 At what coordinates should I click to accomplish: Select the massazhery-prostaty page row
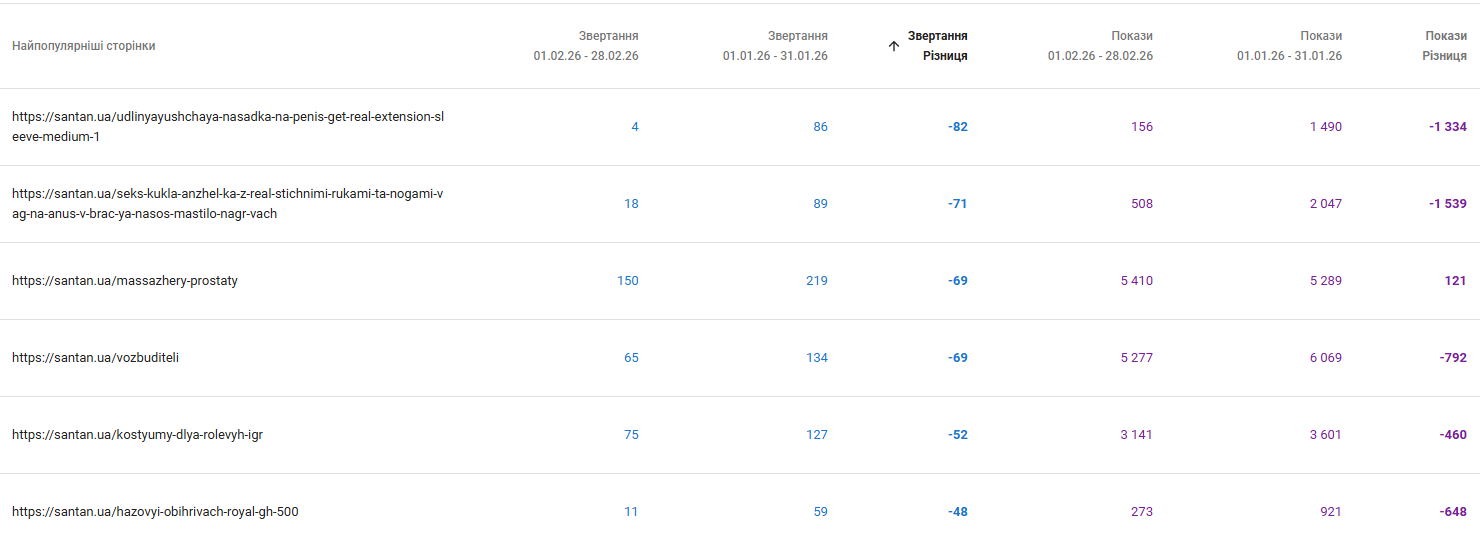coord(125,281)
